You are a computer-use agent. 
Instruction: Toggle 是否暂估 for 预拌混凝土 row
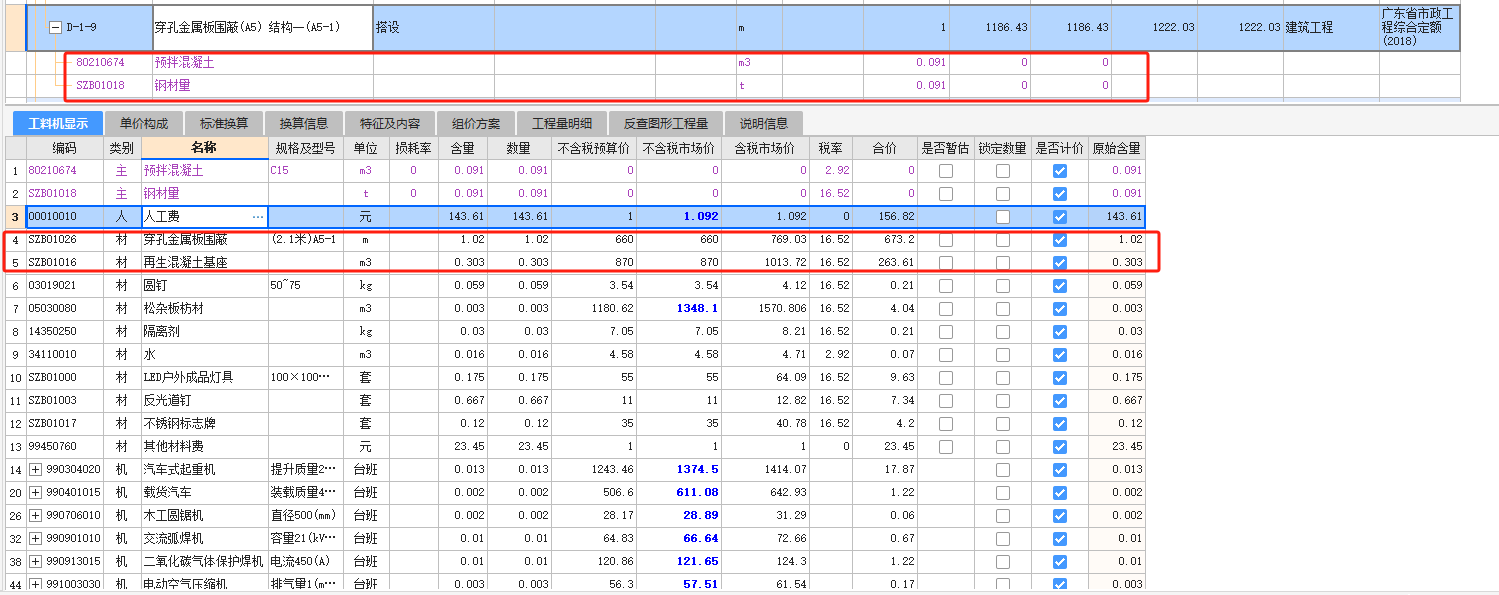(946, 171)
